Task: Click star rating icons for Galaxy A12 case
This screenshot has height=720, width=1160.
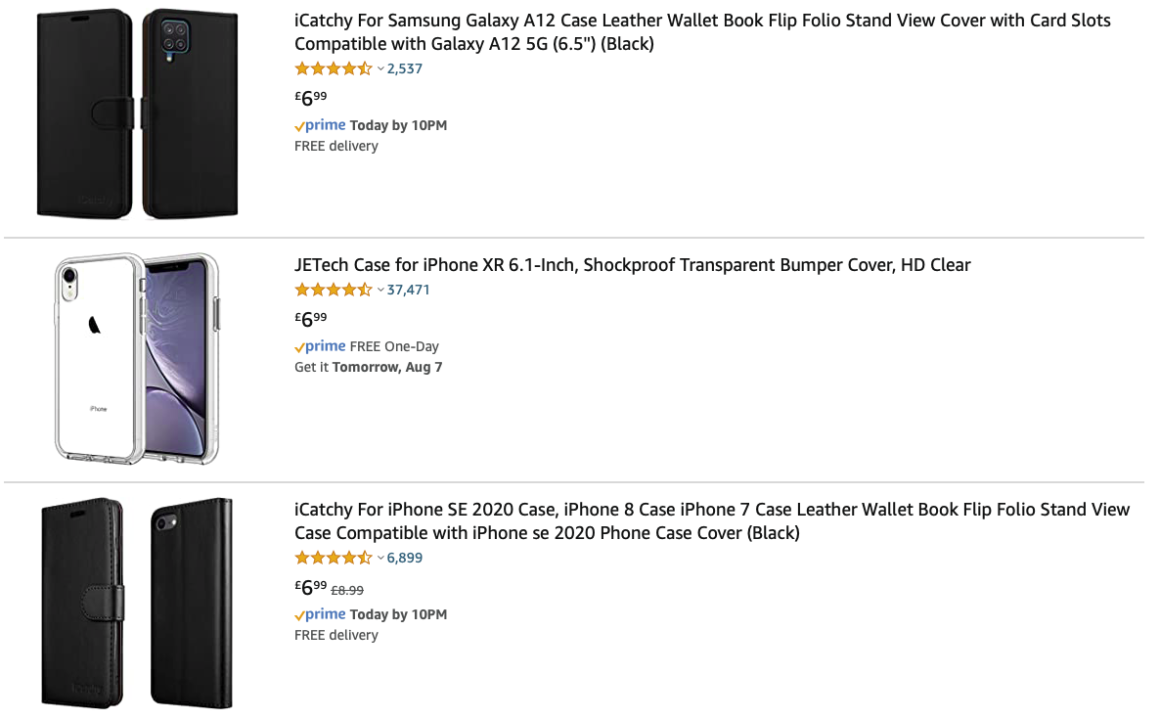Action: (x=334, y=69)
